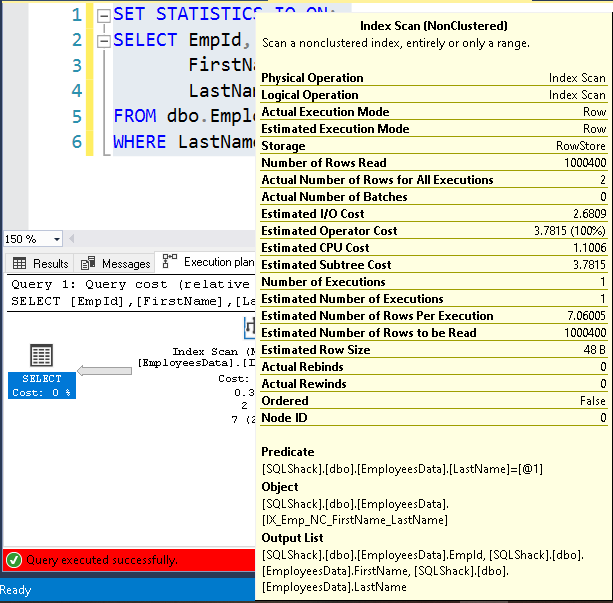Viewport: 613px width, 603px height.
Task: Click the Actual Rewinds row
Action: coord(434,384)
